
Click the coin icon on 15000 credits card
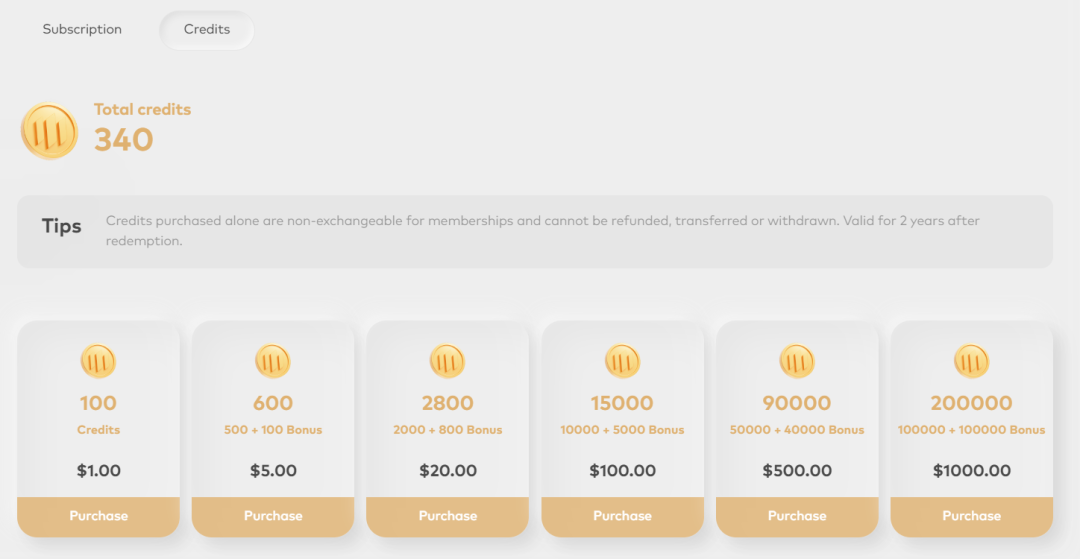[x=623, y=361]
